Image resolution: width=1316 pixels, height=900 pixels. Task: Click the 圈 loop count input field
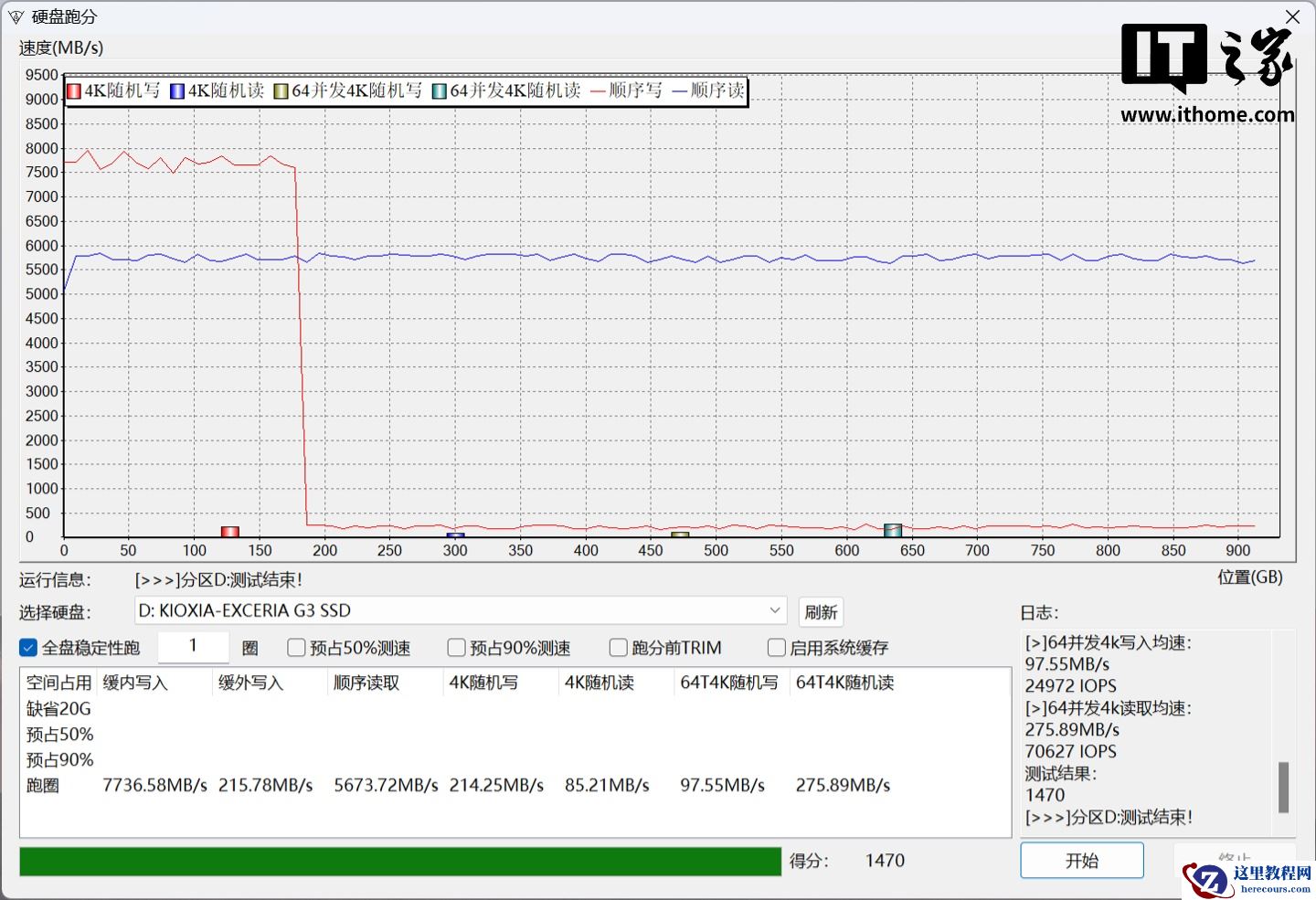[x=193, y=647]
